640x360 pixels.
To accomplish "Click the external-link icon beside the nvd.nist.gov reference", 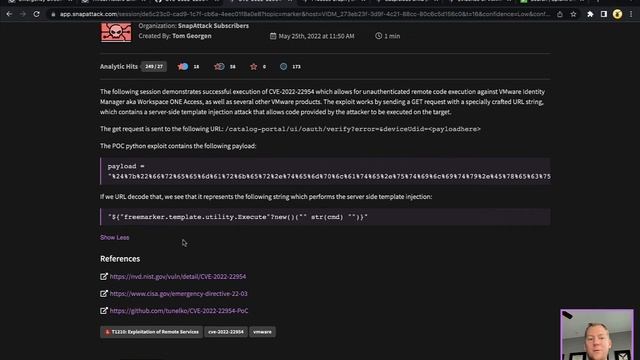I will coord(104,277).
